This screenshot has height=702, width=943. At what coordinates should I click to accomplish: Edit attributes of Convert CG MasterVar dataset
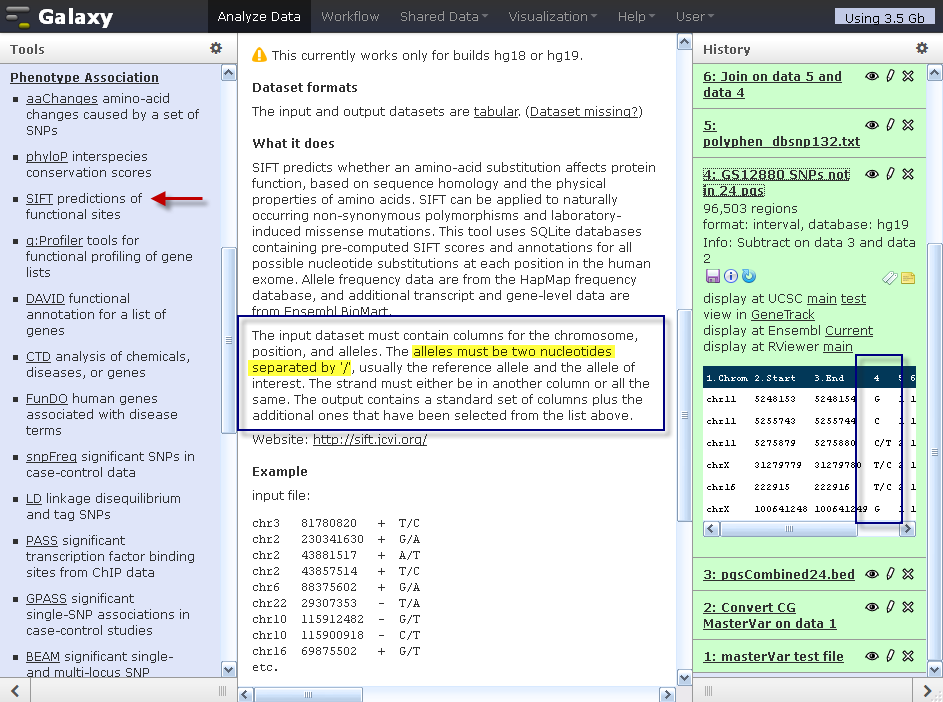[x=891, y=607]
